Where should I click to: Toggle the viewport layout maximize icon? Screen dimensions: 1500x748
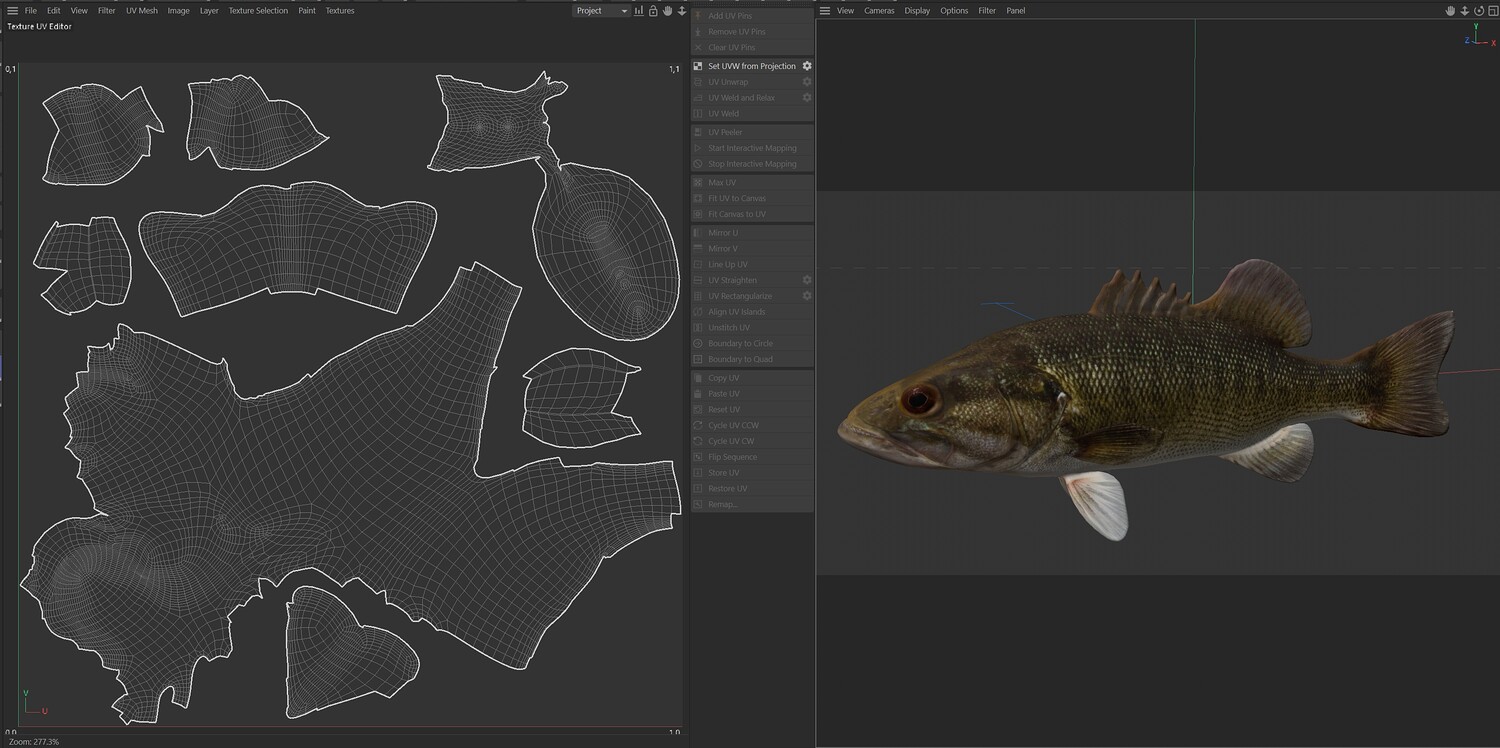click(x=1492, y=11)
